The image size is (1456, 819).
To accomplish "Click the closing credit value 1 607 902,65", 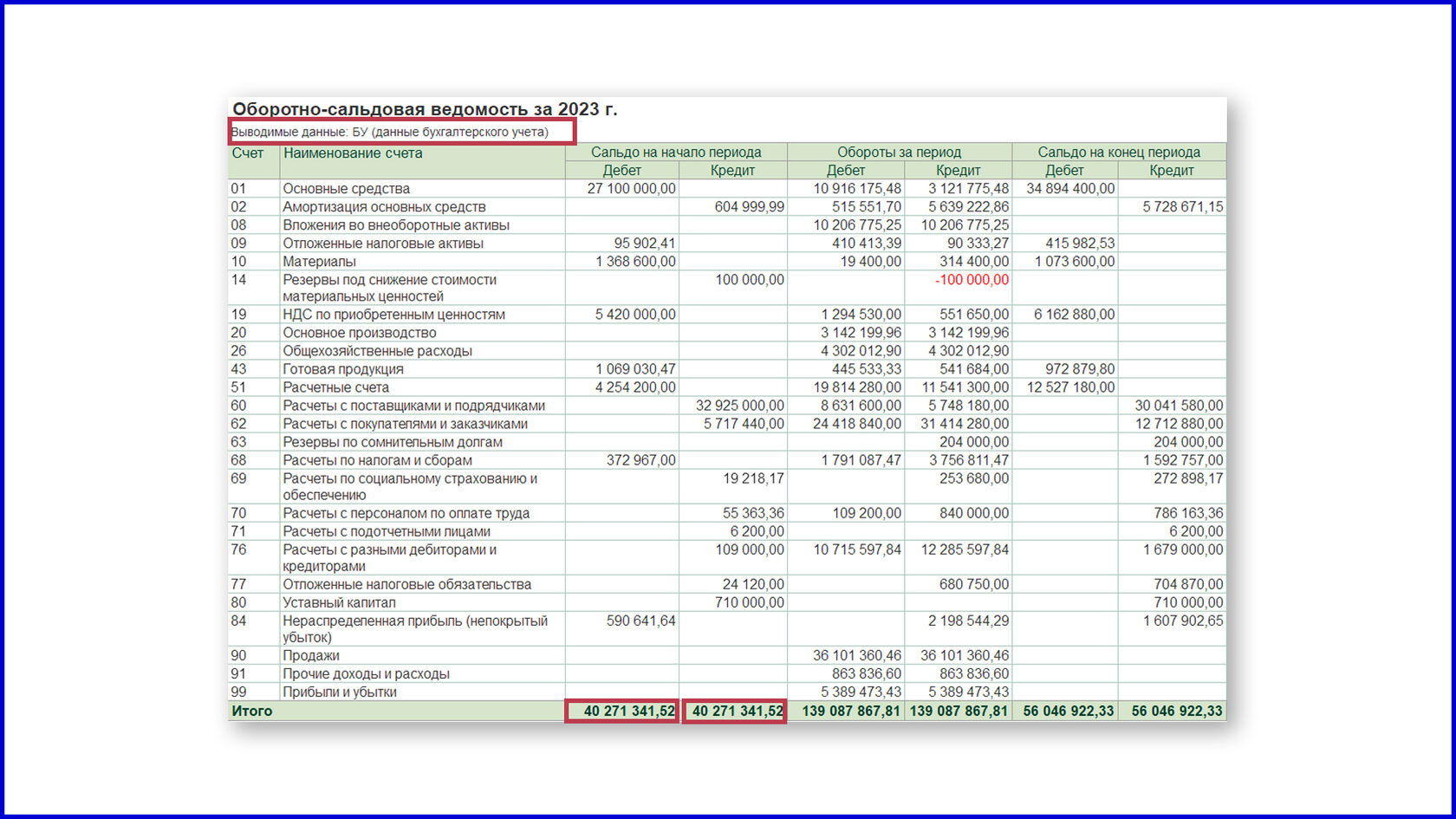I will pos(1183,621).
